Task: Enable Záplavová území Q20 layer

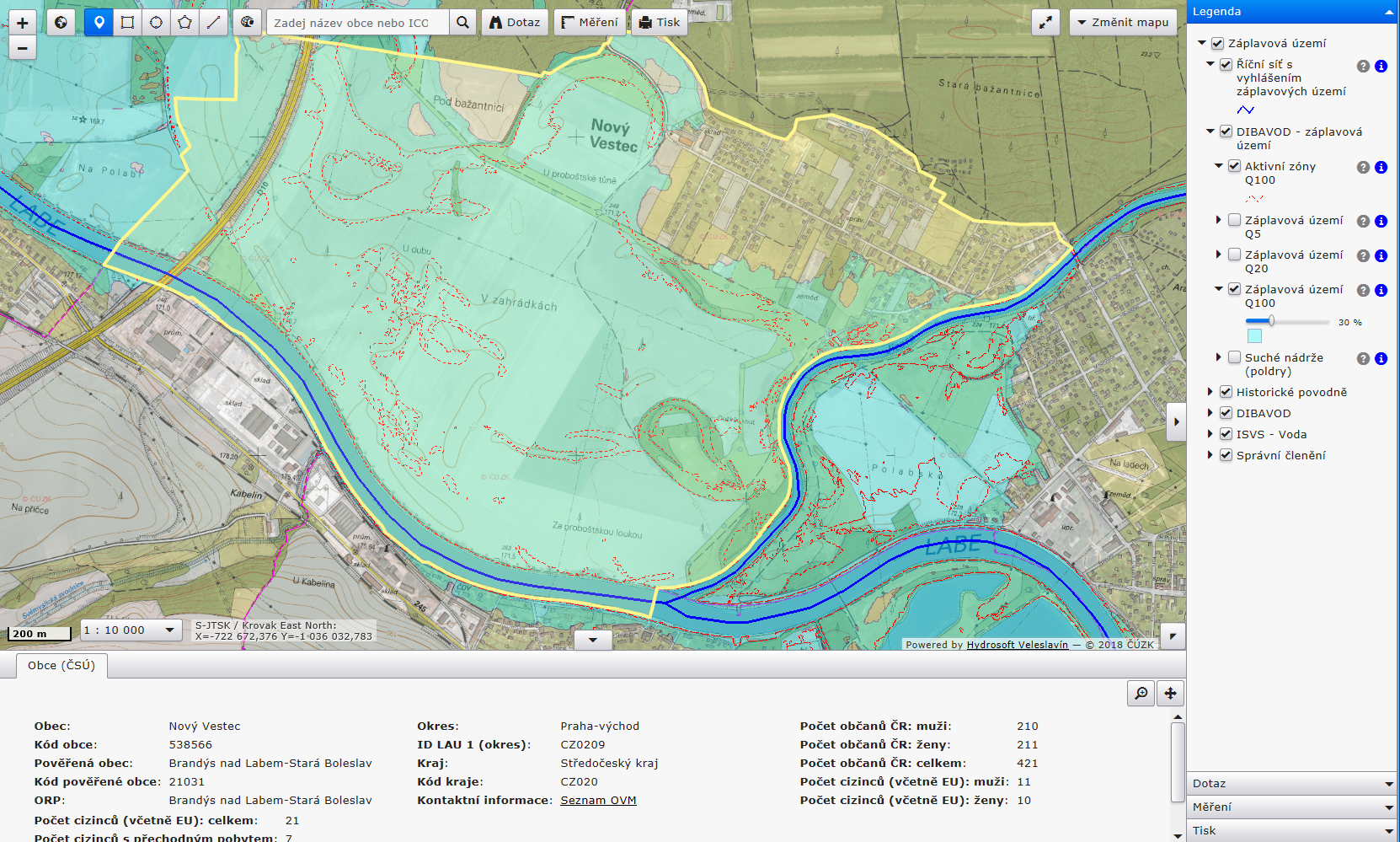Action: pos(1234,255)
